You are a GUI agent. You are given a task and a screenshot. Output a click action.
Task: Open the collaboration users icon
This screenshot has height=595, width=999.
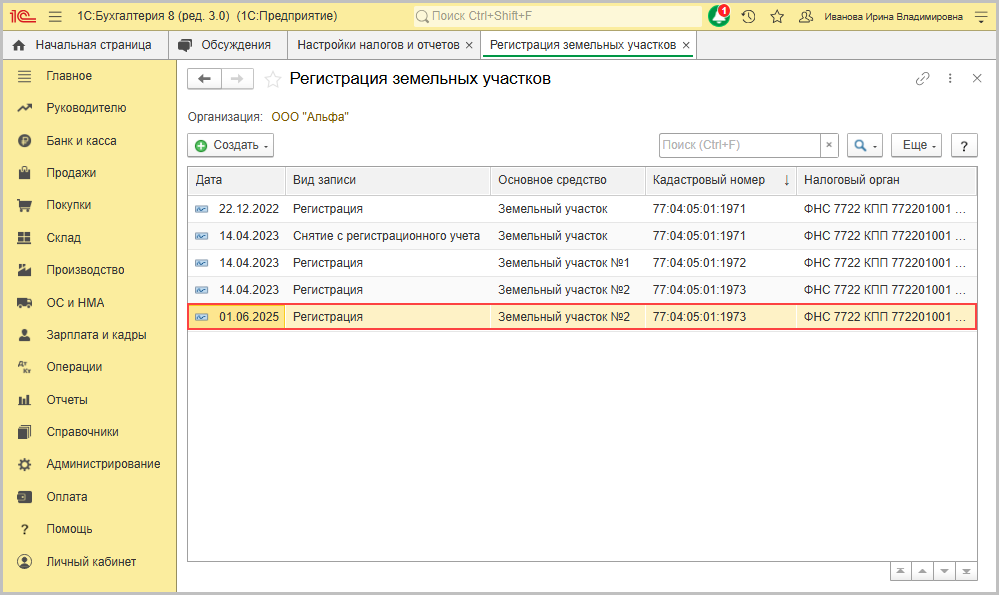point(805,17)
